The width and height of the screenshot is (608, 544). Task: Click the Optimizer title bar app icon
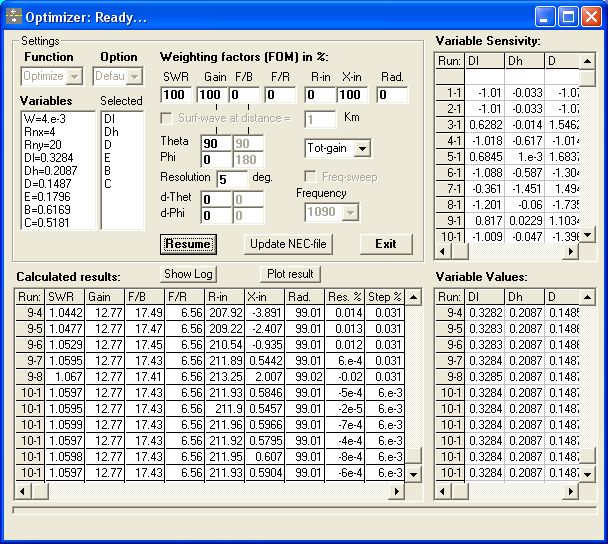(x=14, y=16)
